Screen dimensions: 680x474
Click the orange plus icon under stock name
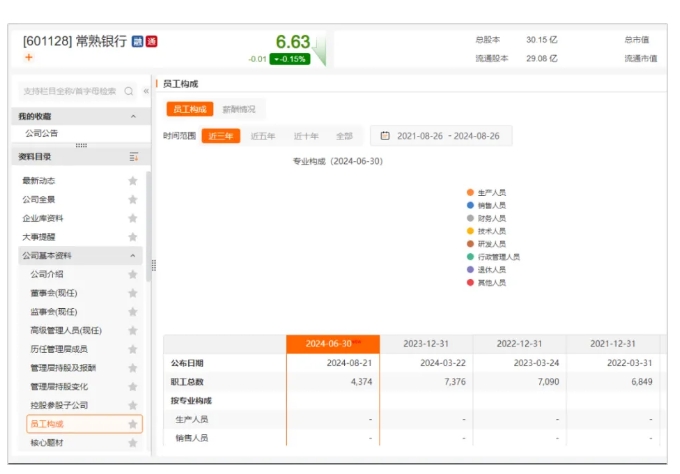[x=29, y=57]
